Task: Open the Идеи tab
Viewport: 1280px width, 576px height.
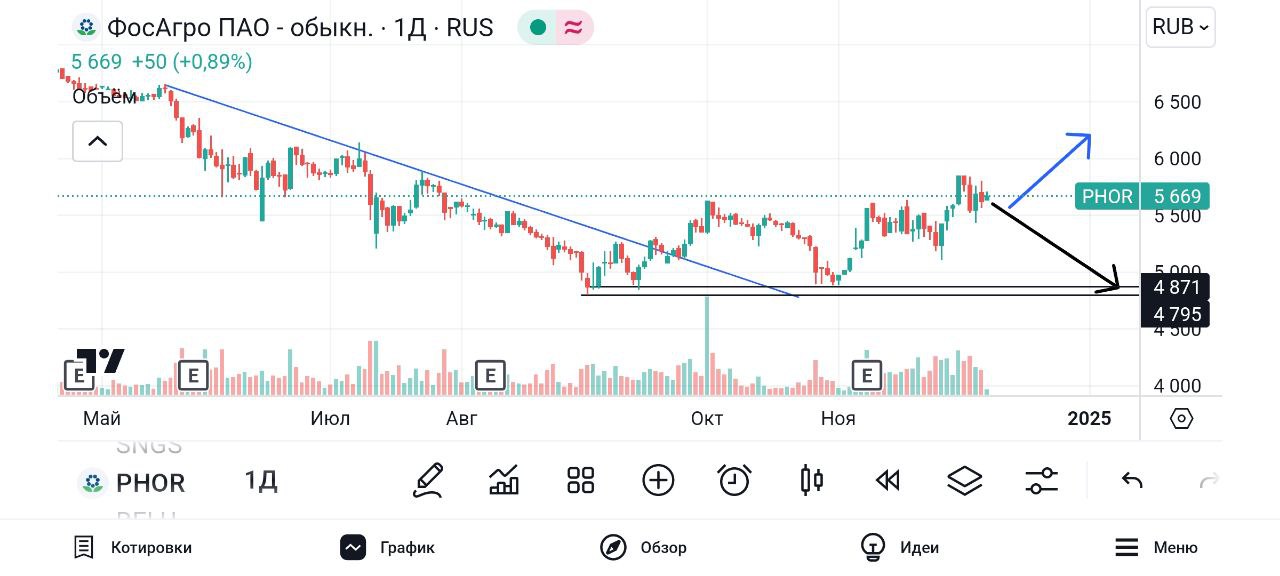Action: 900,547
